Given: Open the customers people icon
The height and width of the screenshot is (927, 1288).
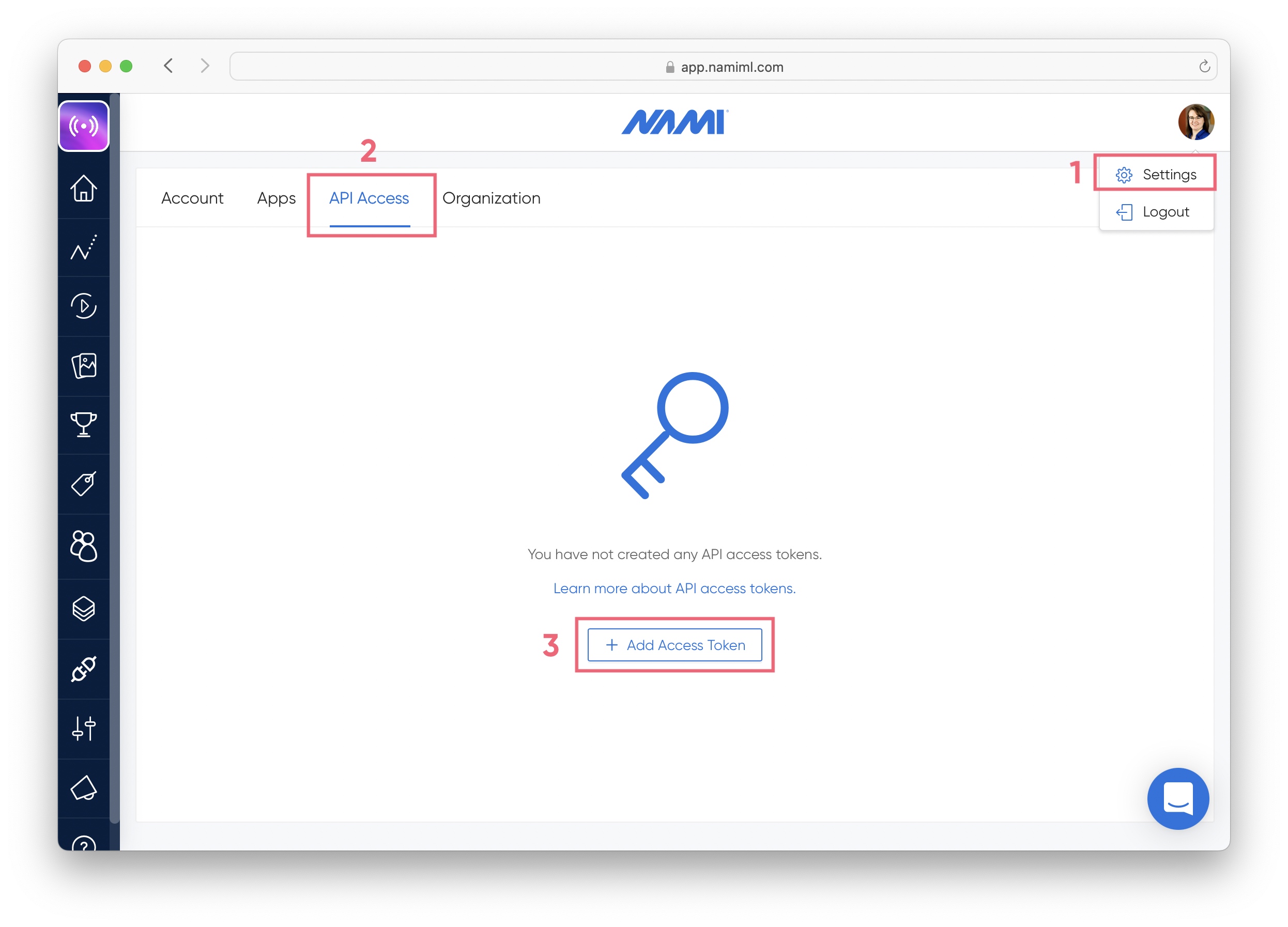Looking at the screenshot, I should coord(84,546).
